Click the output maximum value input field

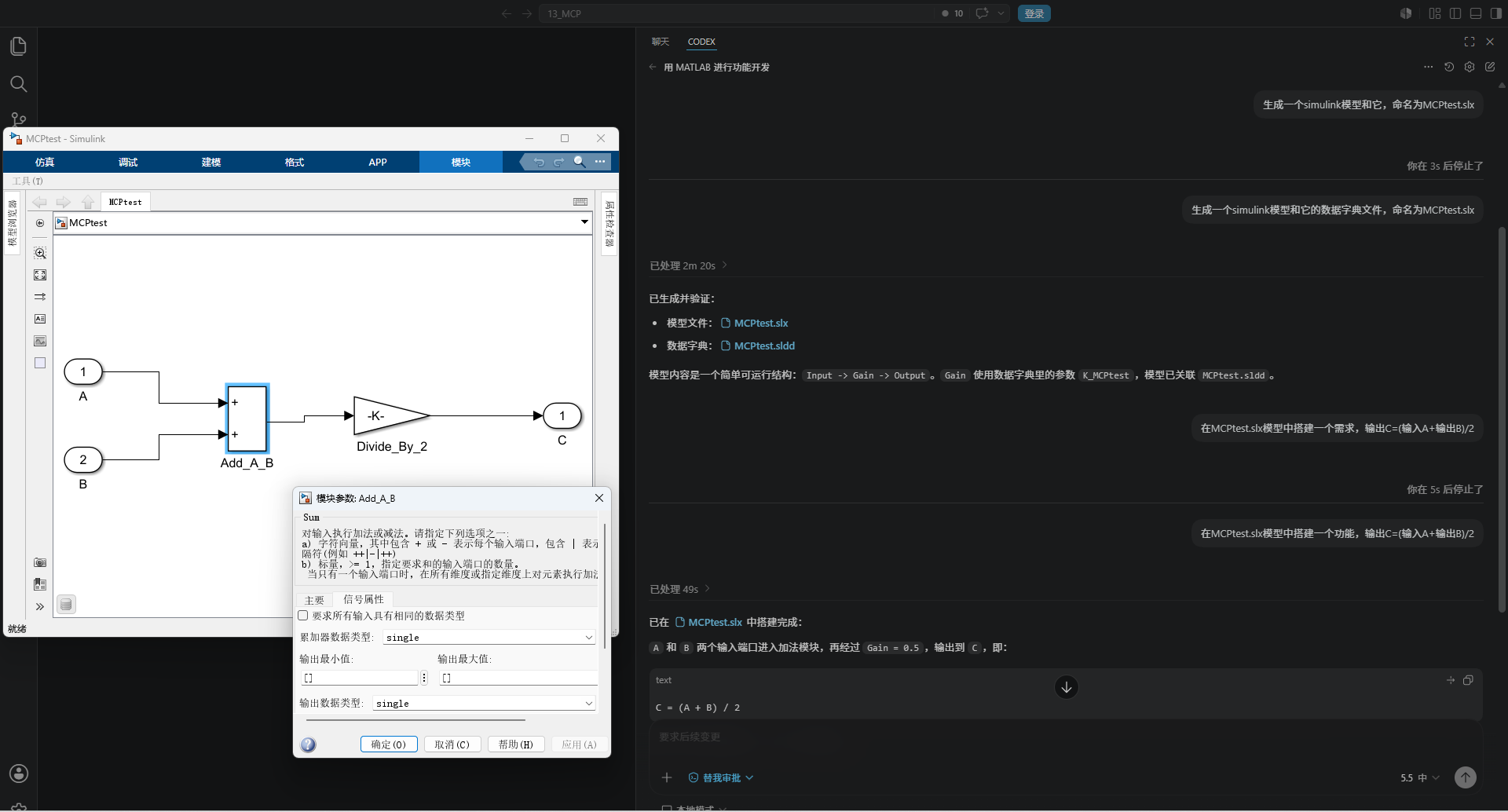[x=519, y=678]
